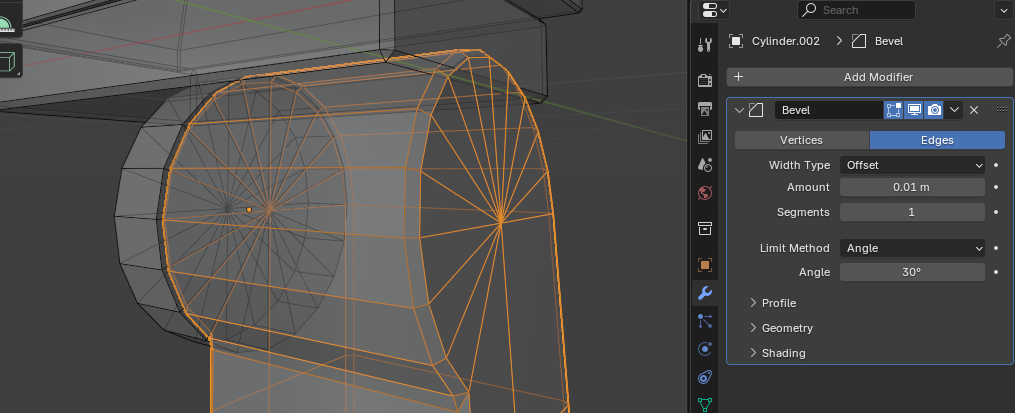
Task: Animate the Amount property dot
Action: (996, 187)
